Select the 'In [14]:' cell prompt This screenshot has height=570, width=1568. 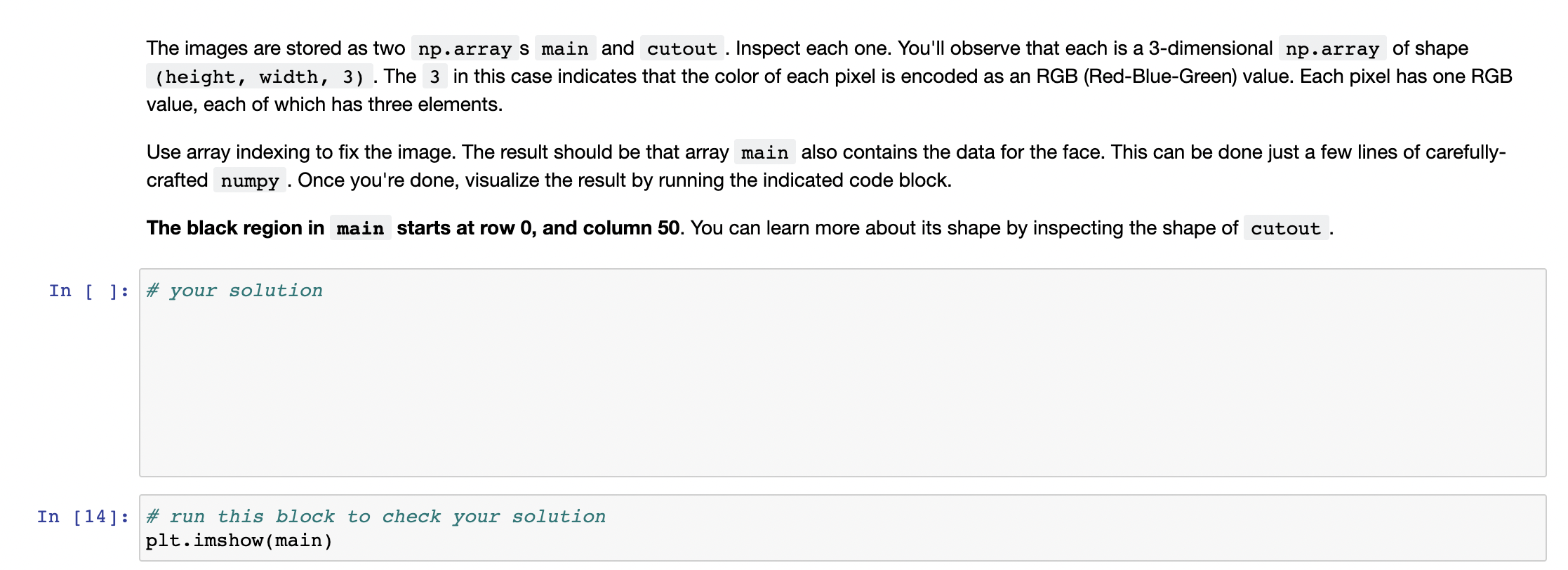pos(83,517)
